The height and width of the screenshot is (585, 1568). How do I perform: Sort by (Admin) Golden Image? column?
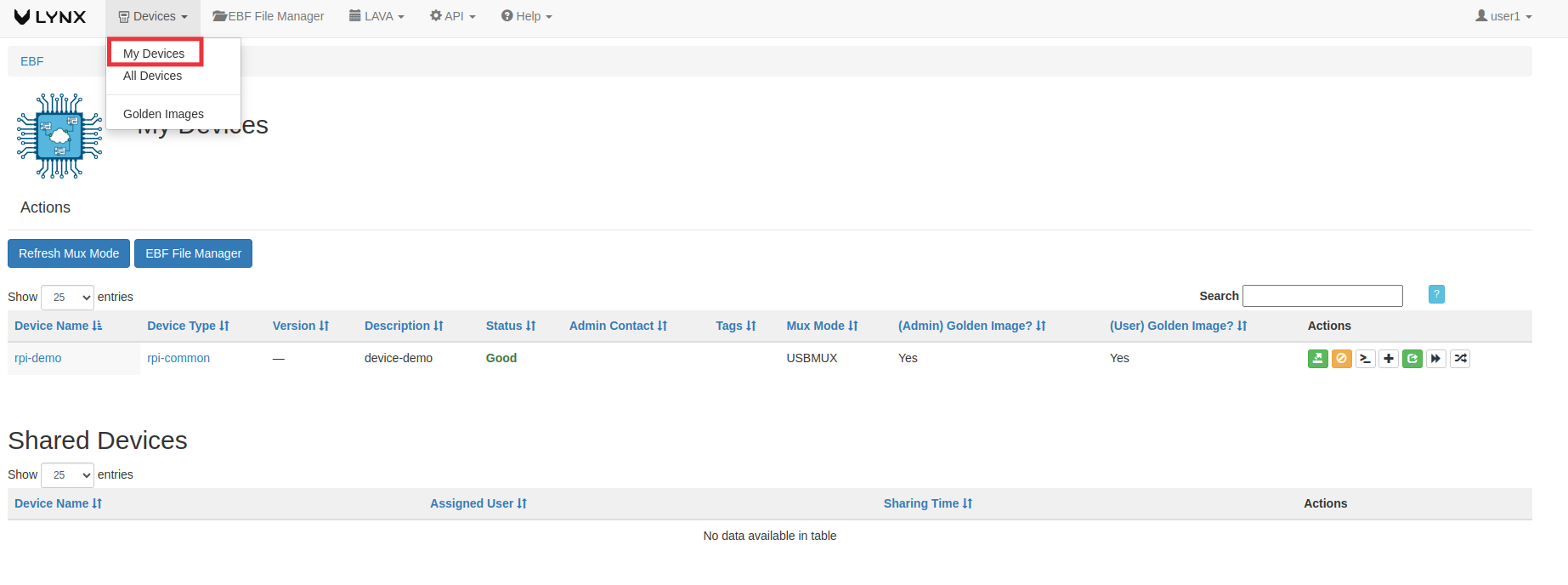click(972, 326)
